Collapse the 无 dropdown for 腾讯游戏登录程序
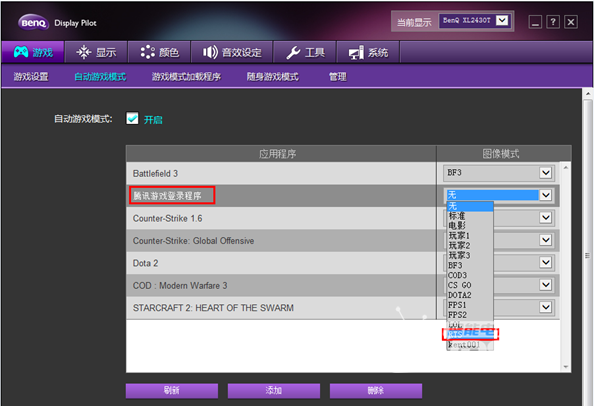This screenshot has height=406, width=594. [x=546, y=195]
